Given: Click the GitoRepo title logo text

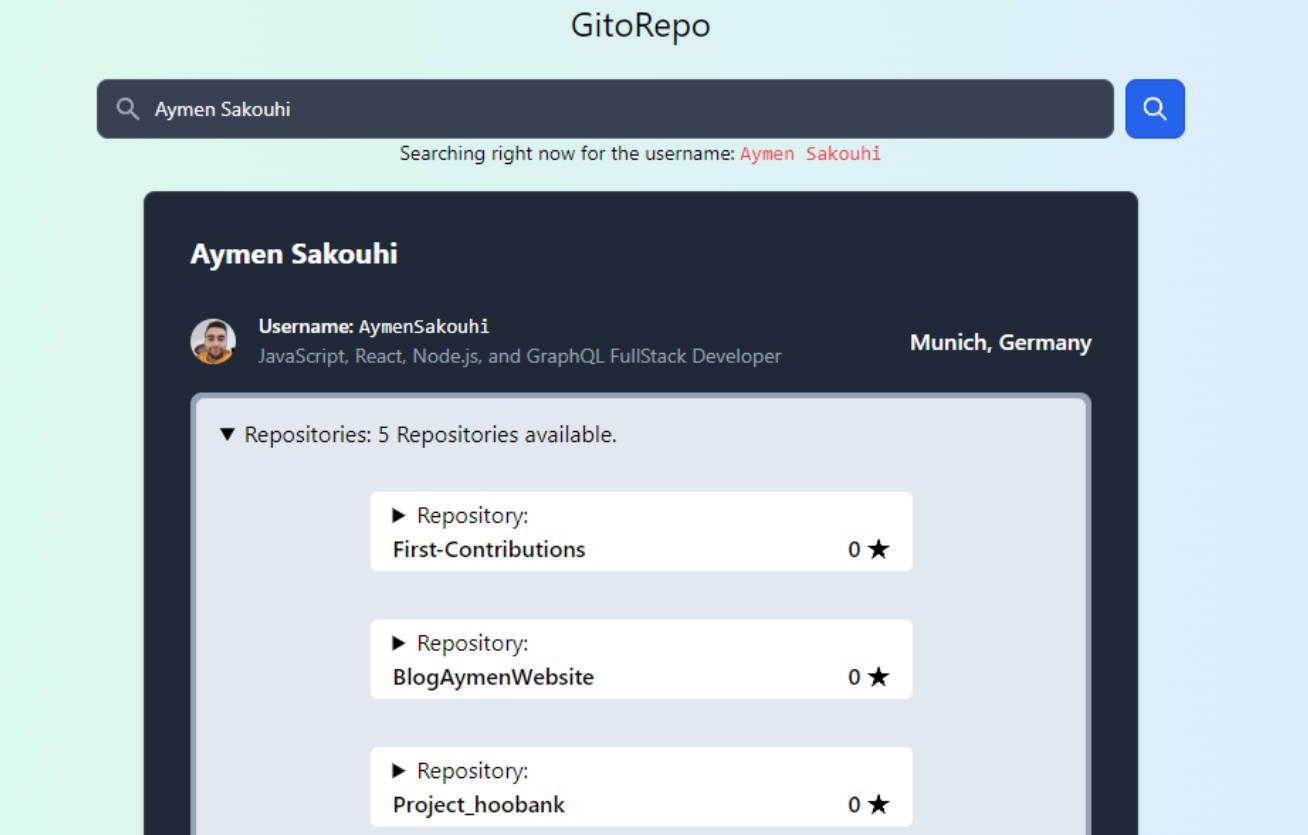Looking at the screenshot, I should pyautogui.click(x=641, y=26).
